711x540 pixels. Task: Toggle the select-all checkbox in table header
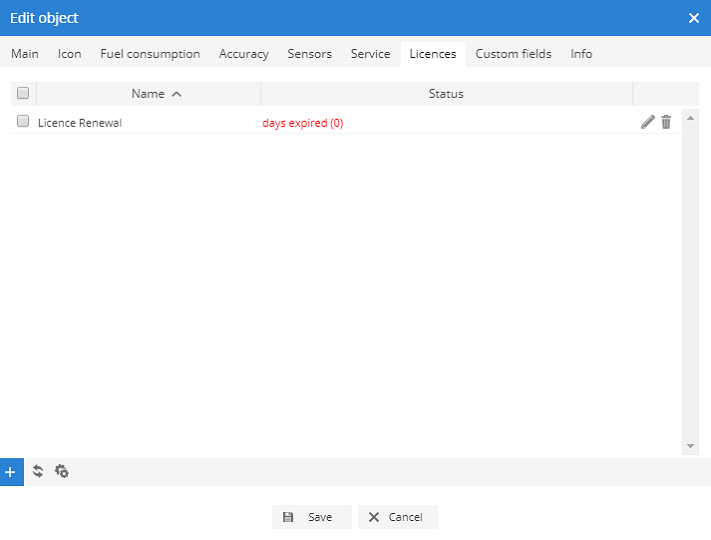[x=23, y=94]
